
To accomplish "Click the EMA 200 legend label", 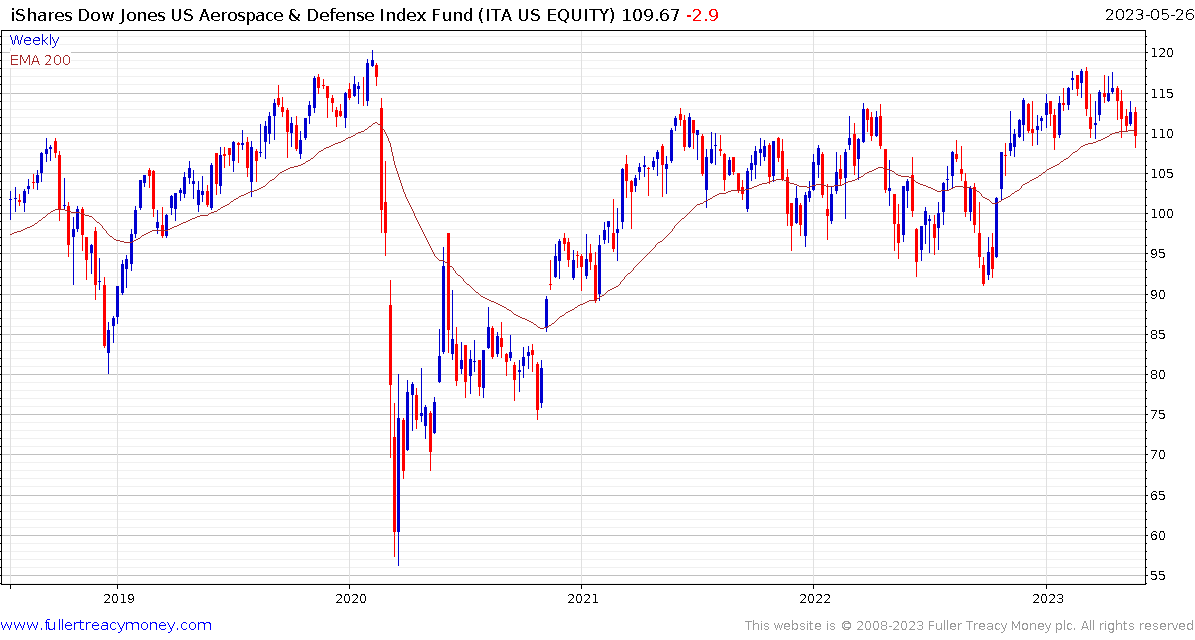I will pyautogui.click(x=40, y=60).
